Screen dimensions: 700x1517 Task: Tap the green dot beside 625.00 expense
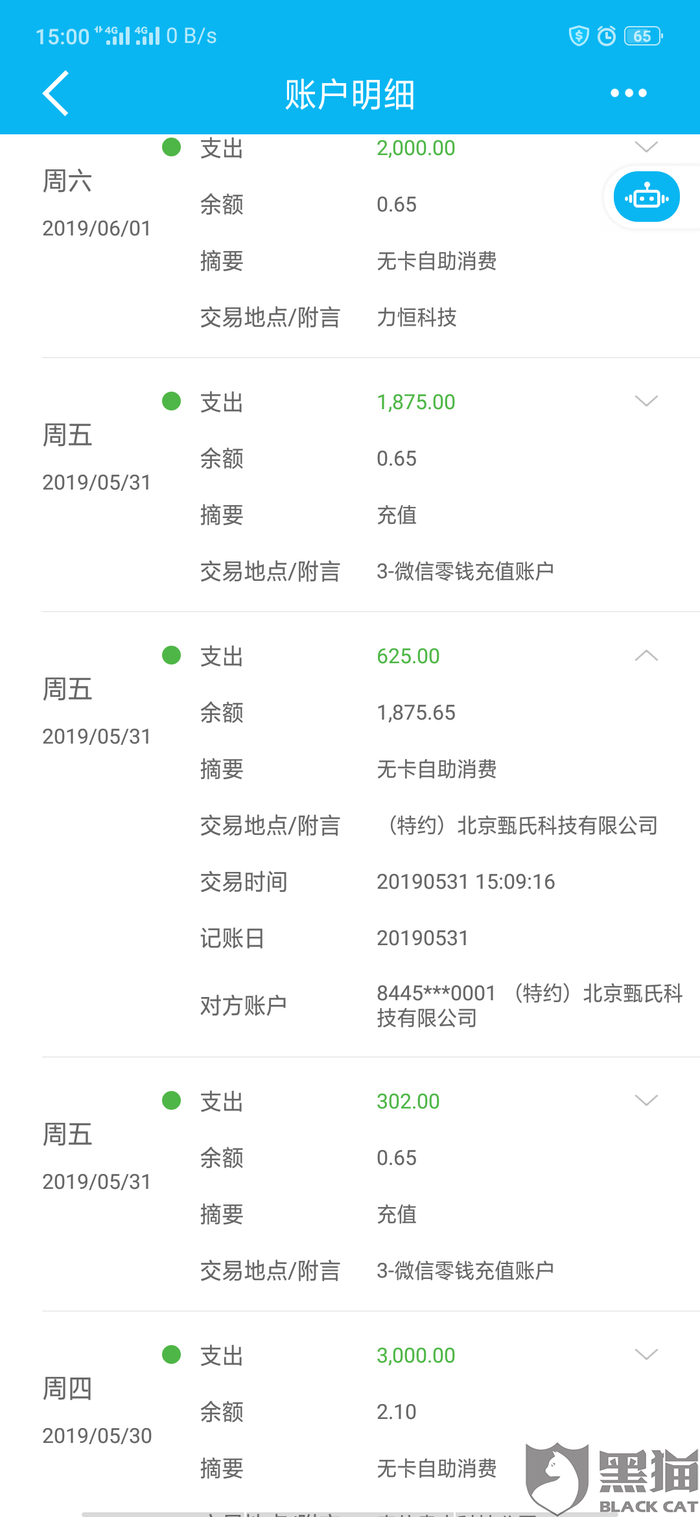pos(172,656)
